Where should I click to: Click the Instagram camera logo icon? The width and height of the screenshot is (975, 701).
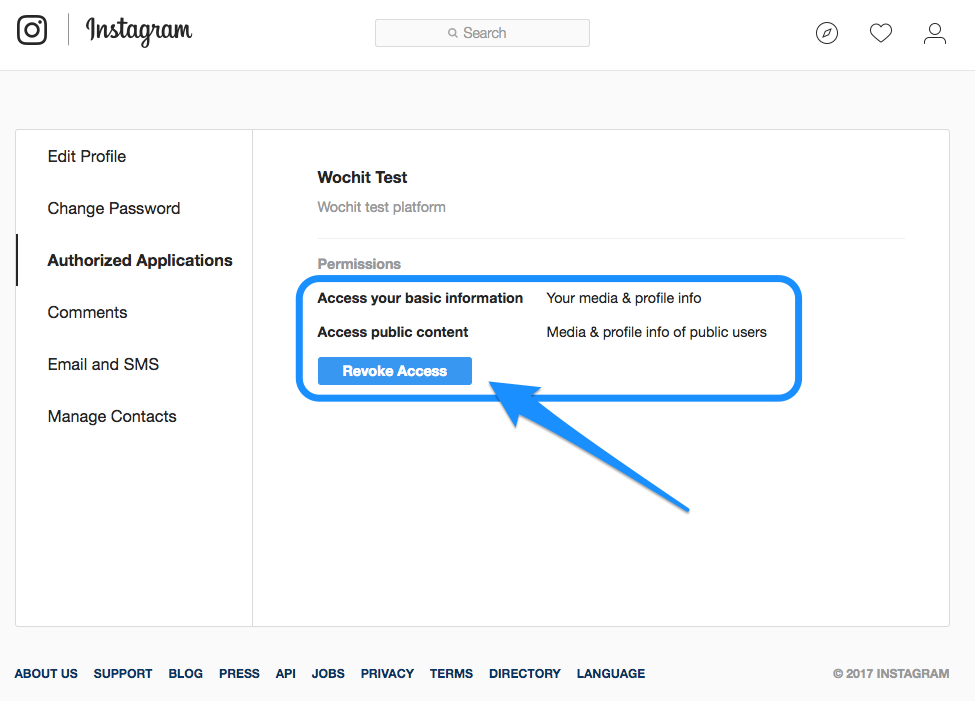coord(32,30)
